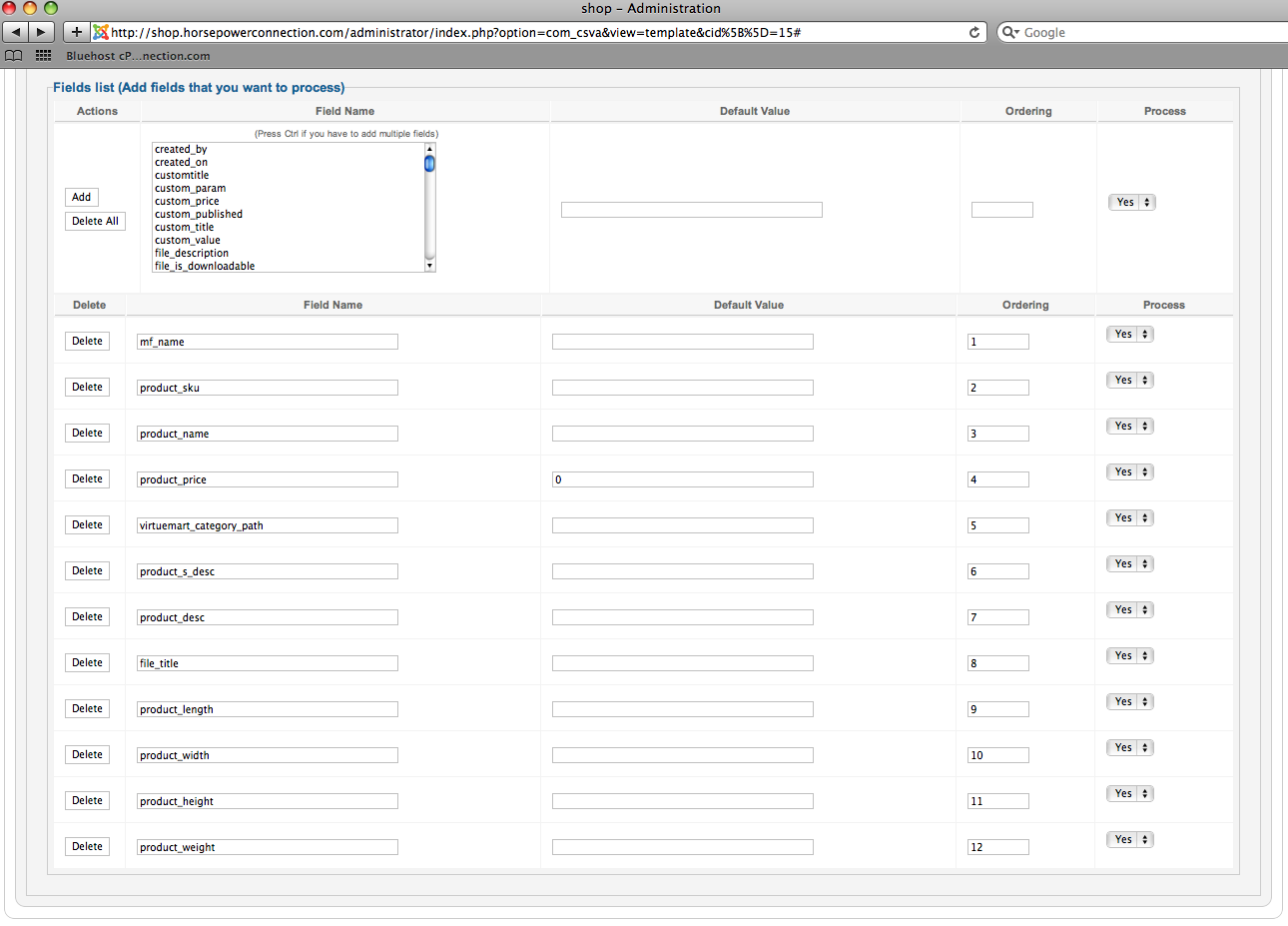Reload page using the refresh icon
This screenshot has height=926, width=1288.
974,32
